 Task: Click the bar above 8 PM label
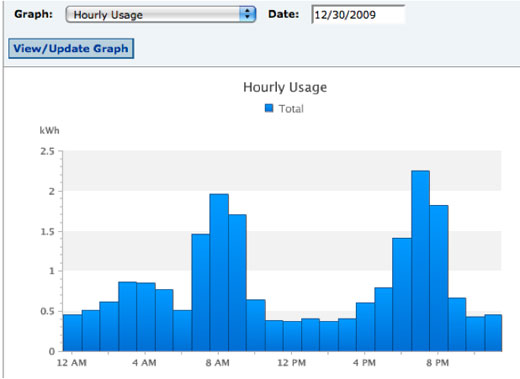(x=439, y=278)
